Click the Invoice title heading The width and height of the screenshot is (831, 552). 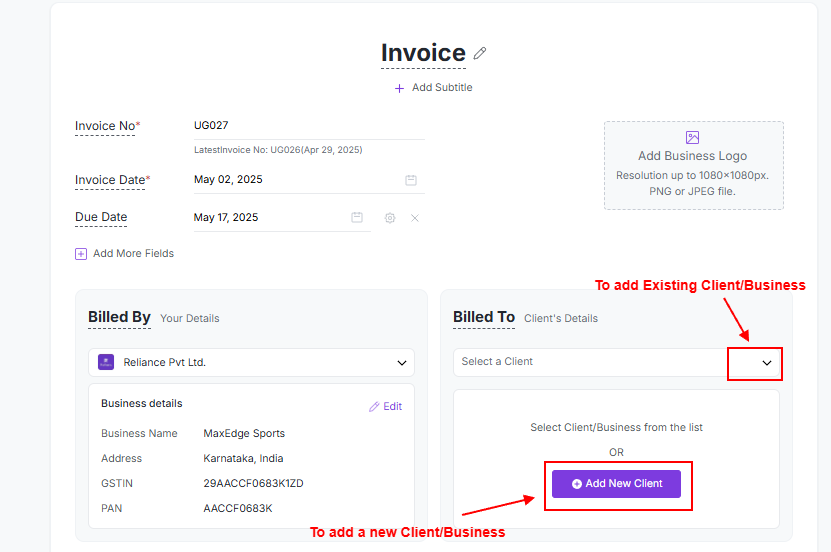click(x=423, y=53)
